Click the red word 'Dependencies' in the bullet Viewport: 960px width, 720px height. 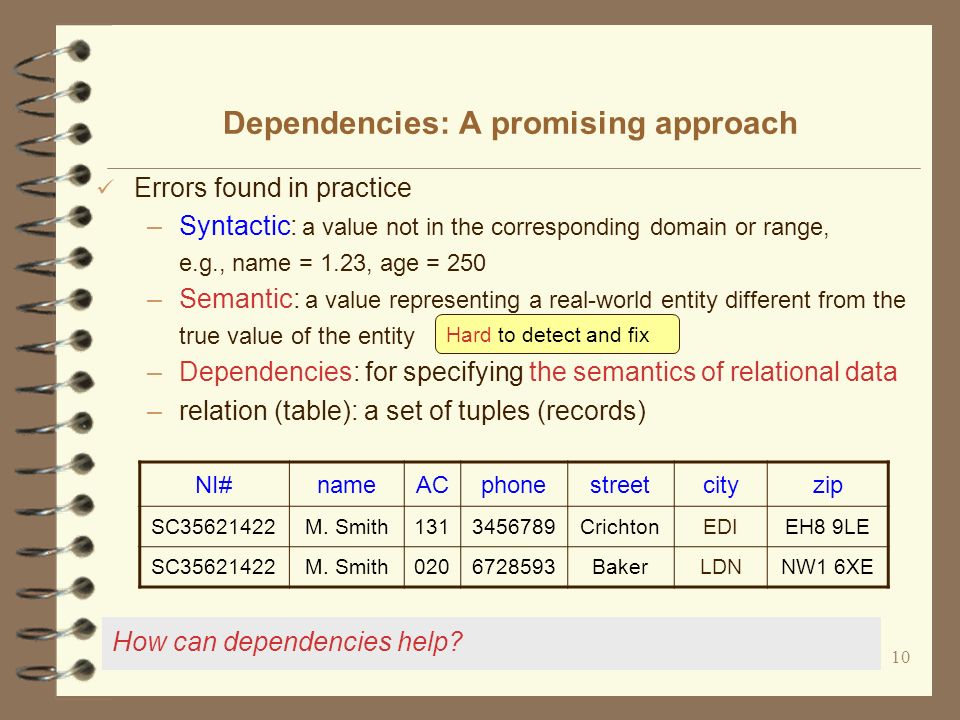coord(265,372)
